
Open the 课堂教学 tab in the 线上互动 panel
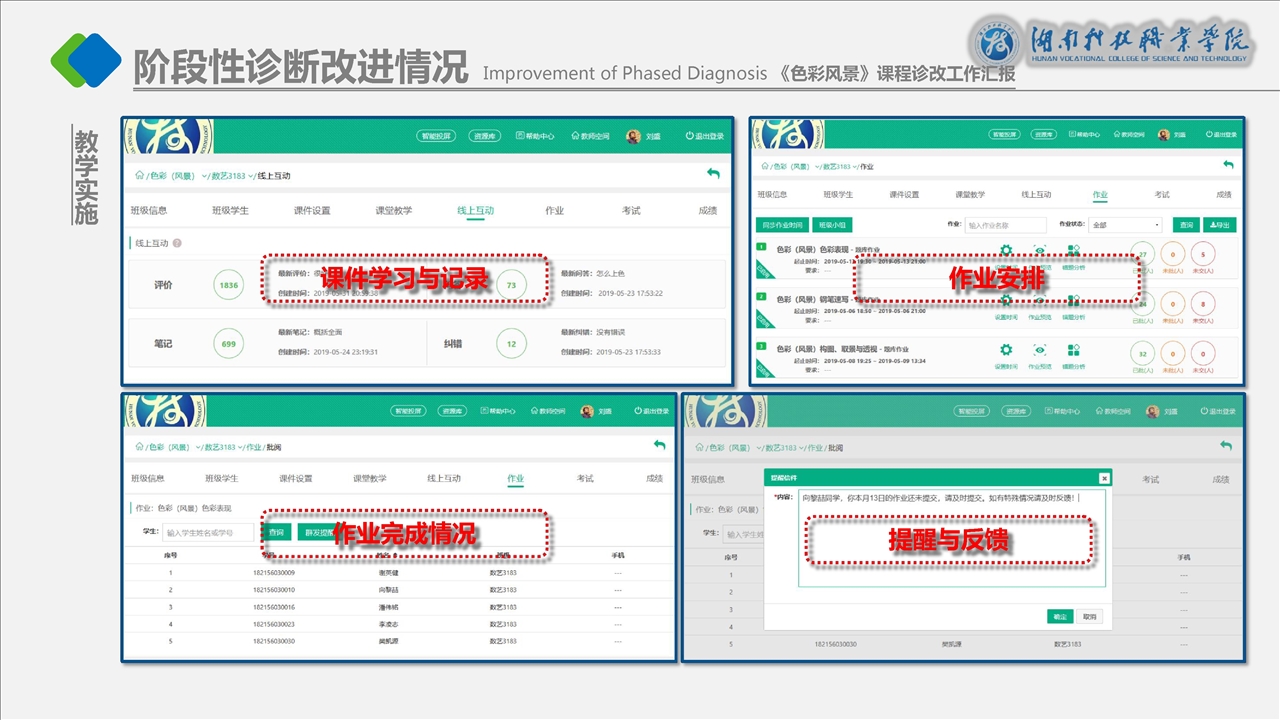coord(393,211)
